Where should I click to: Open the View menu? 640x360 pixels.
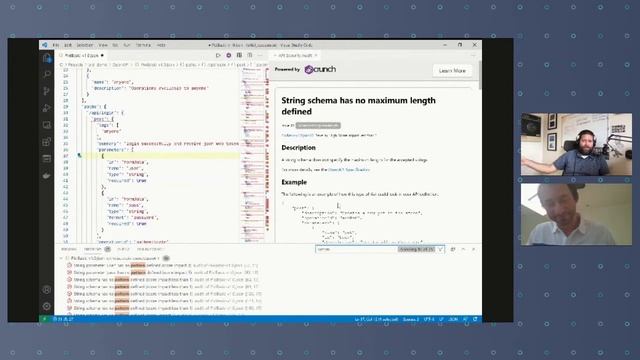pos(103,45)
